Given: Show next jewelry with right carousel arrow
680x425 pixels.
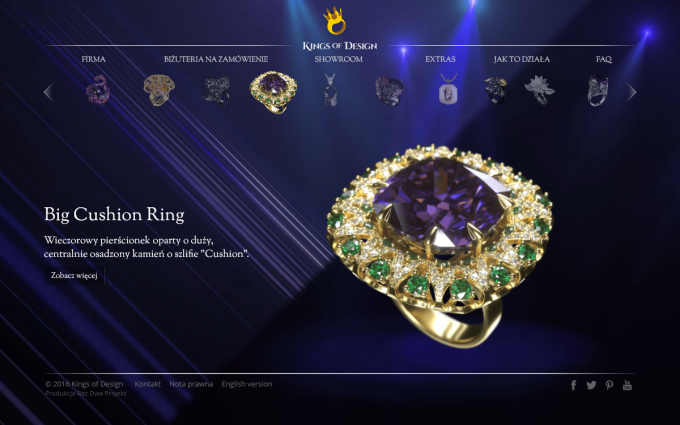Looking at the screenshot, I should pos(631,92).
